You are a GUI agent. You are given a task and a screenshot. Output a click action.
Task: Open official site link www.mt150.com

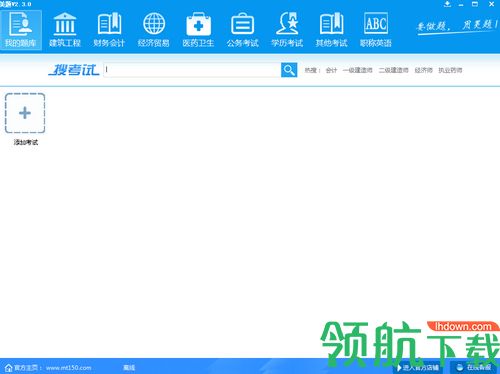point(68,368)
